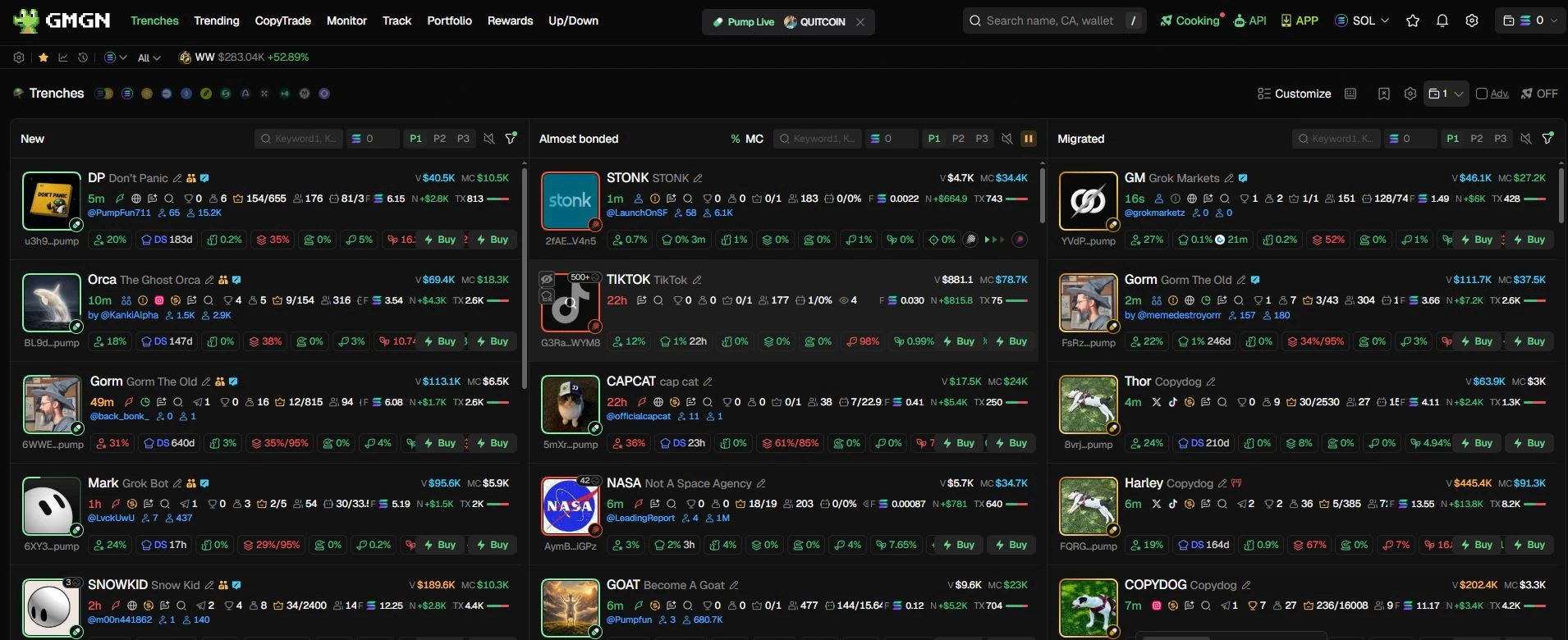Open the TikTok icon in Harley row

click(1173, 504)
